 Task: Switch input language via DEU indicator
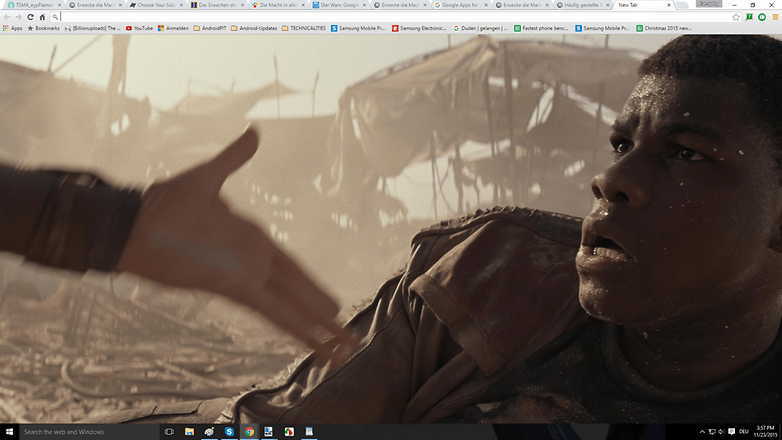[x=744, y=432]
